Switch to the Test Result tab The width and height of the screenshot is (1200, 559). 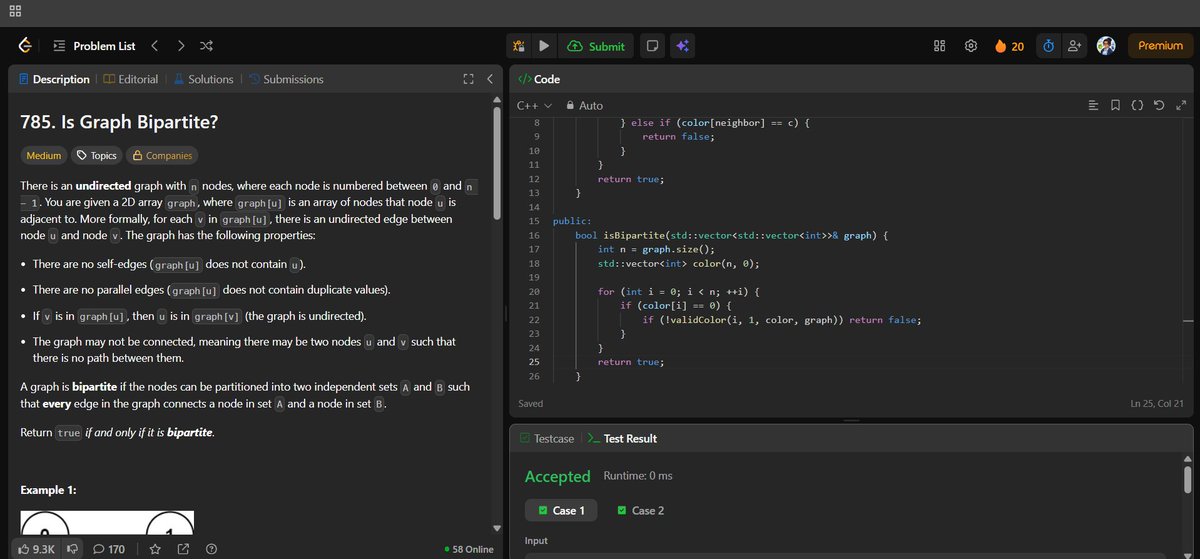tap(621, 438)
